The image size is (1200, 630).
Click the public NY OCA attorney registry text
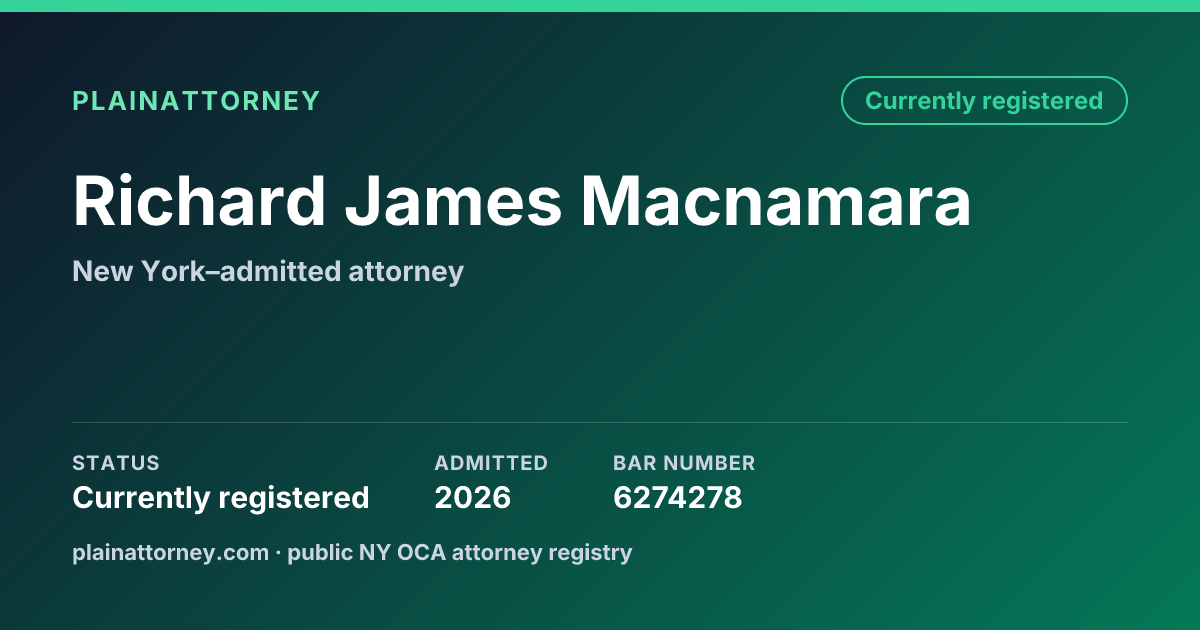(460, 553)
